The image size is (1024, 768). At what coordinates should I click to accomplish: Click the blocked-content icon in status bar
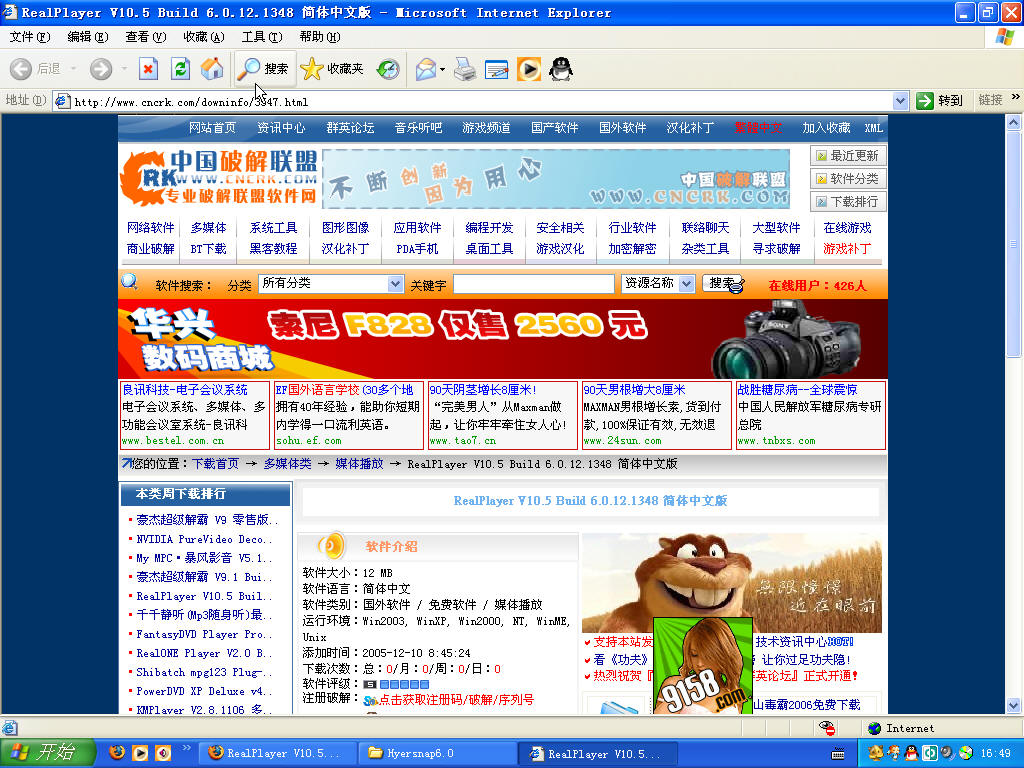(827, 728)
